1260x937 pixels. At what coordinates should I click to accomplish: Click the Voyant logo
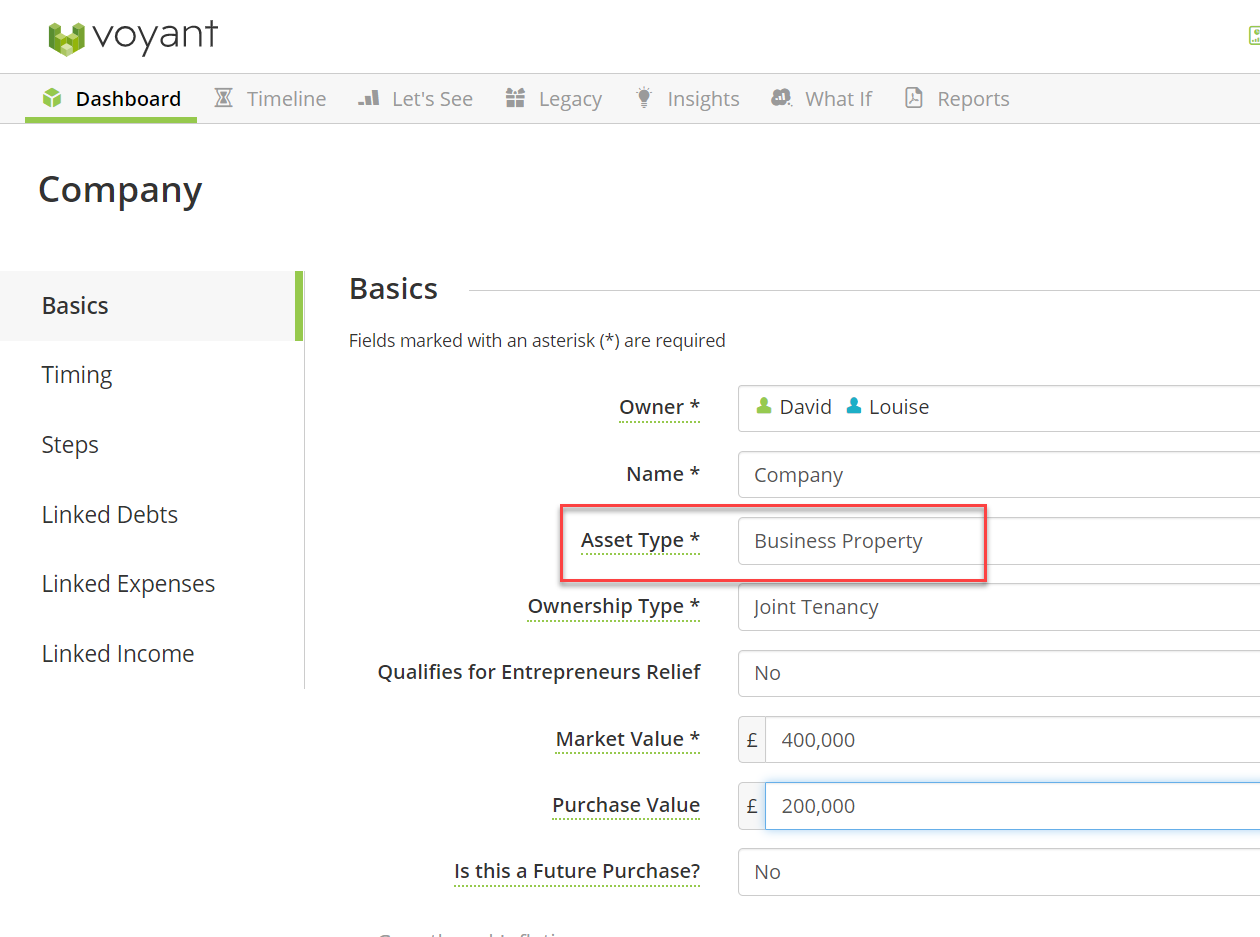click(x=133, y=37)
